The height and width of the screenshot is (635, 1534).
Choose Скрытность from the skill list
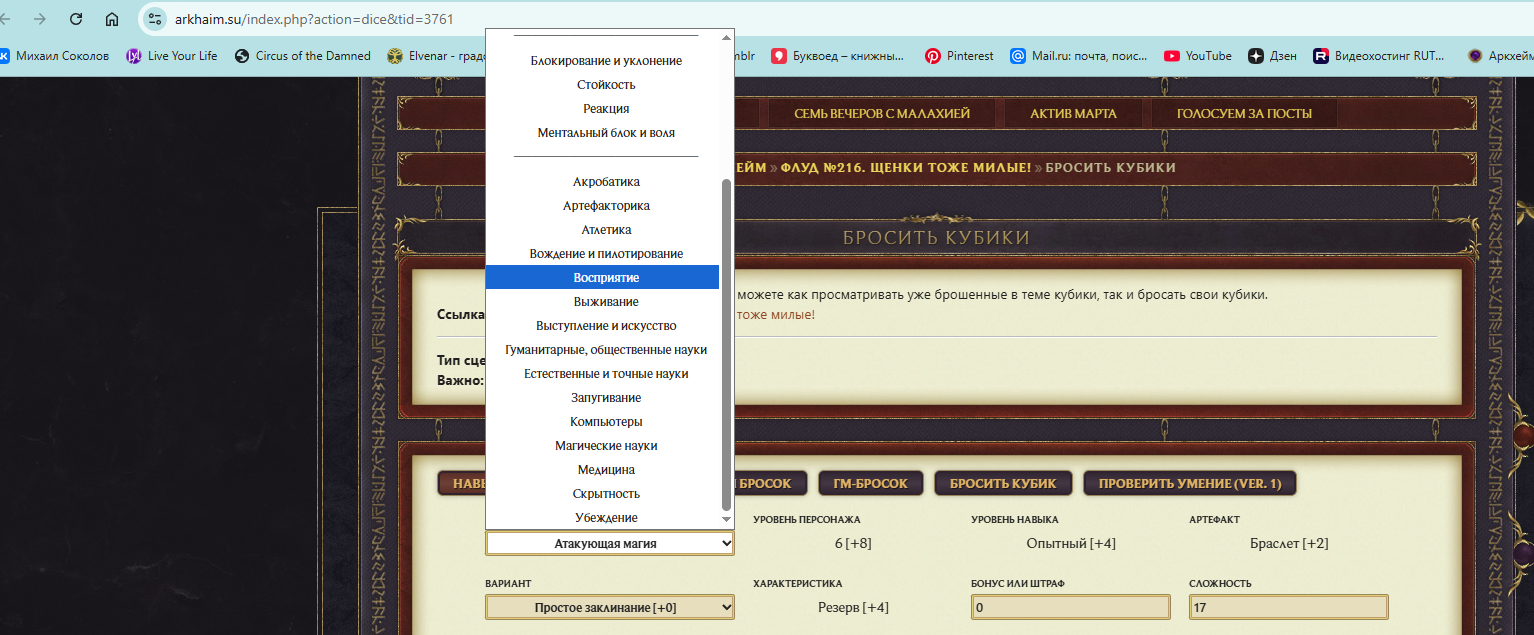(x=606, y=494)
